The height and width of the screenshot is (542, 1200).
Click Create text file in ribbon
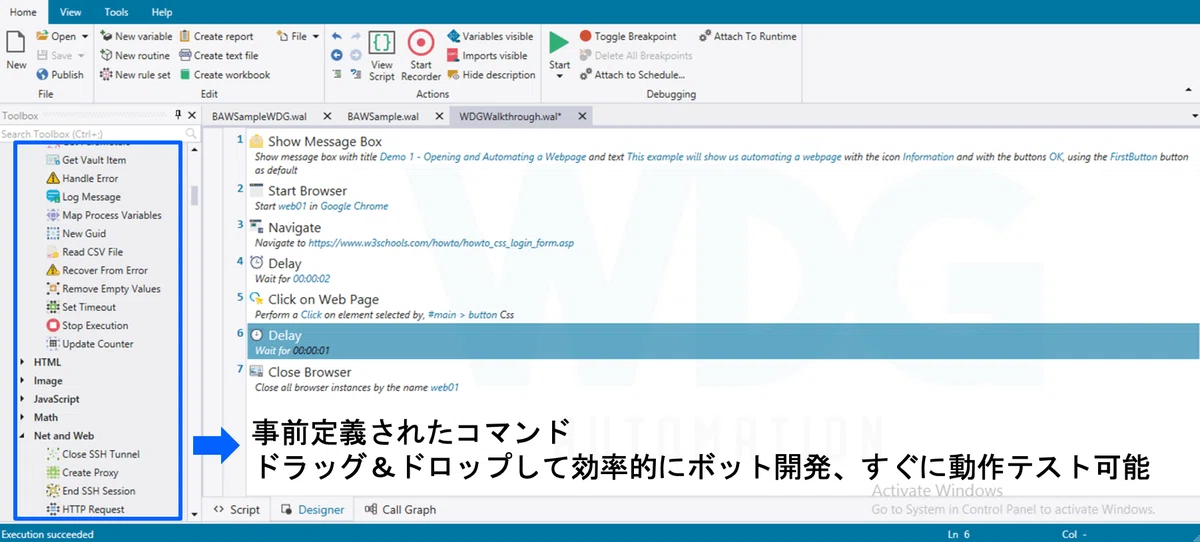[x=218, y=55]
